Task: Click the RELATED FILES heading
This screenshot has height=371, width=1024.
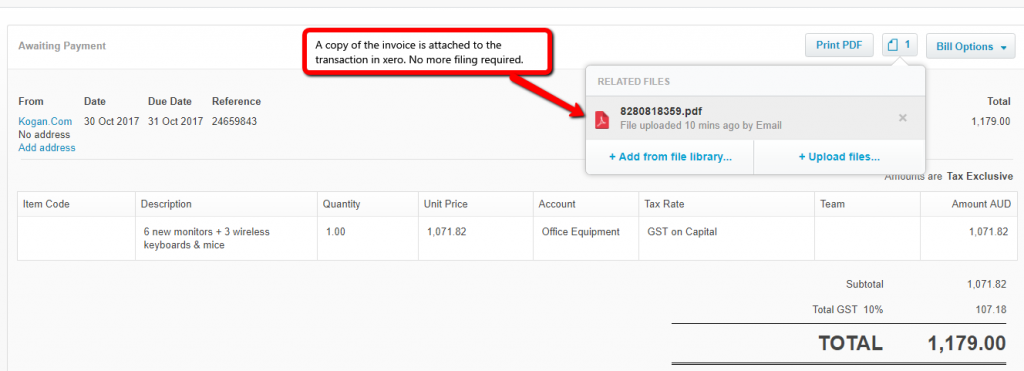Action: point(633,82)
